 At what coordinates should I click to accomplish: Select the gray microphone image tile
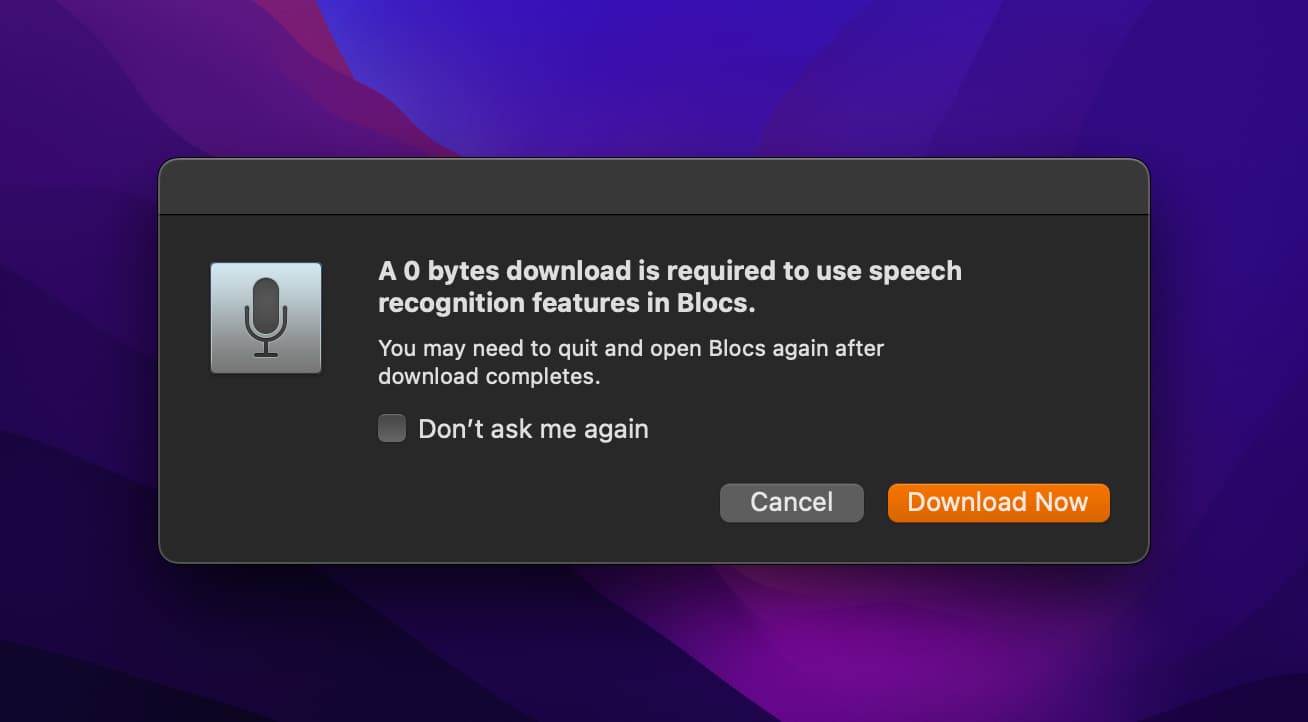(x=265, y=317)
